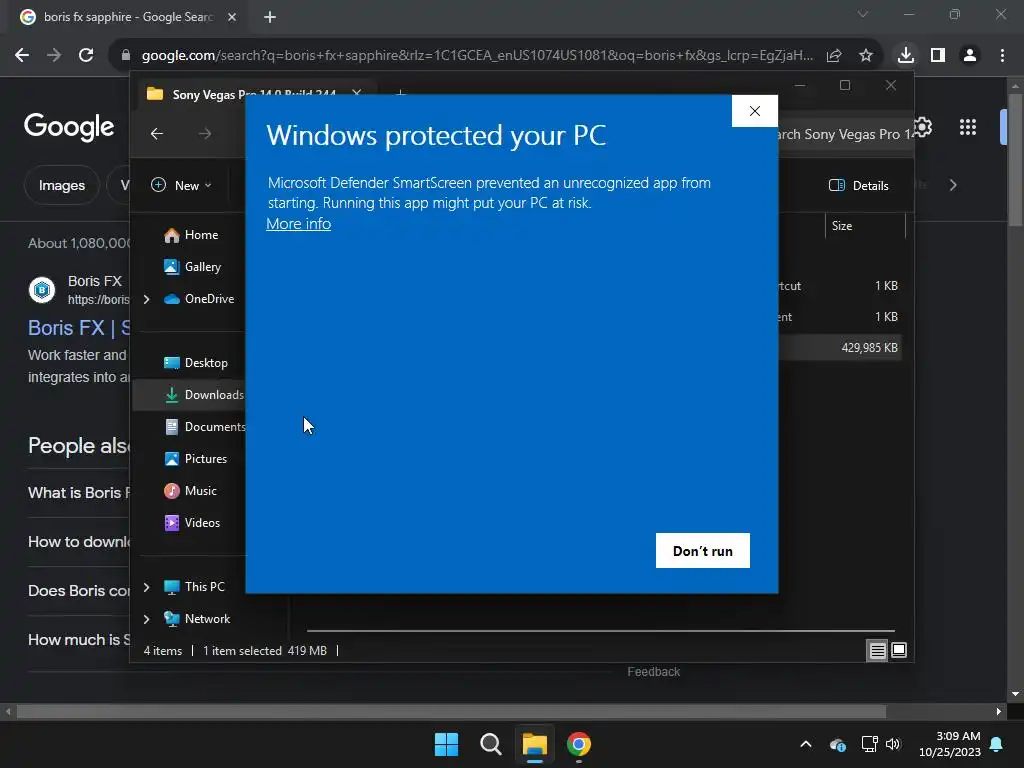This screenshot has height=768, width=1024.
Task: Open the Chrome profile icon
Action: tap(970, 56)
